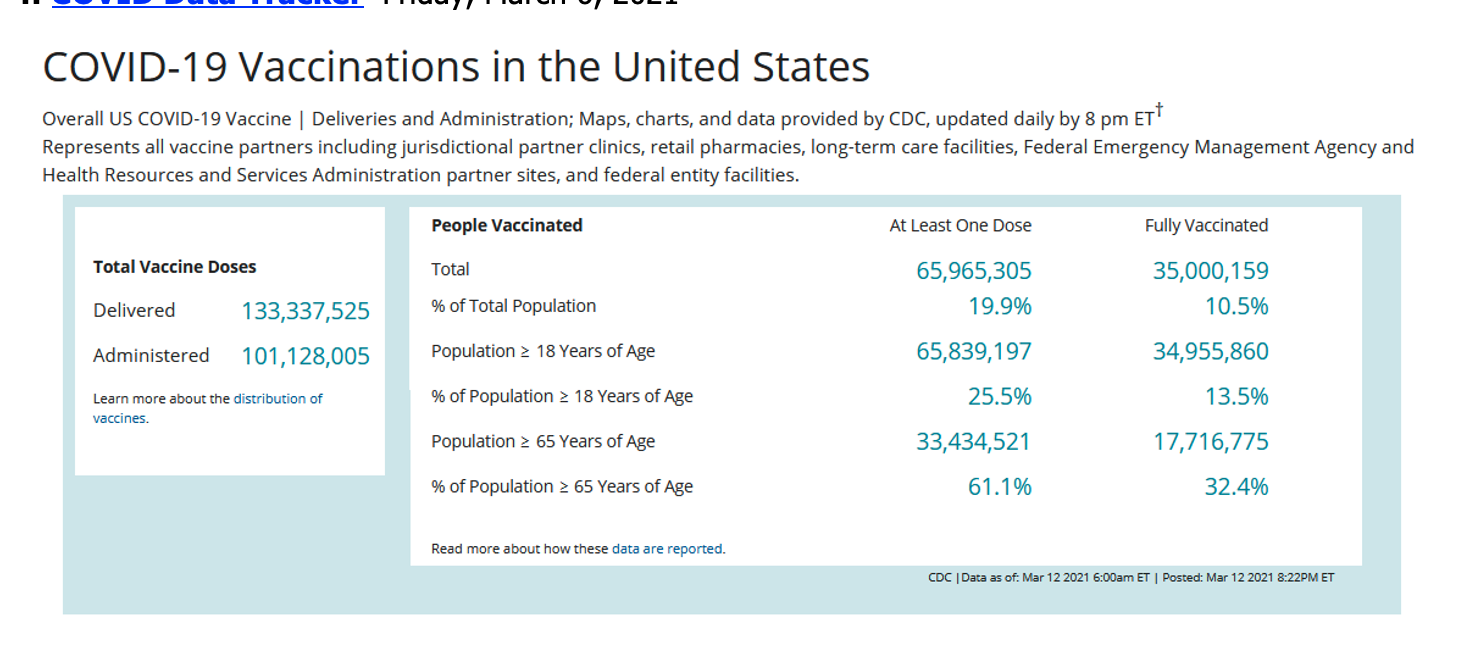1480x648 pixels.
Task: Select total fully vaccinated value 35,000,159
Action: 1210,271
